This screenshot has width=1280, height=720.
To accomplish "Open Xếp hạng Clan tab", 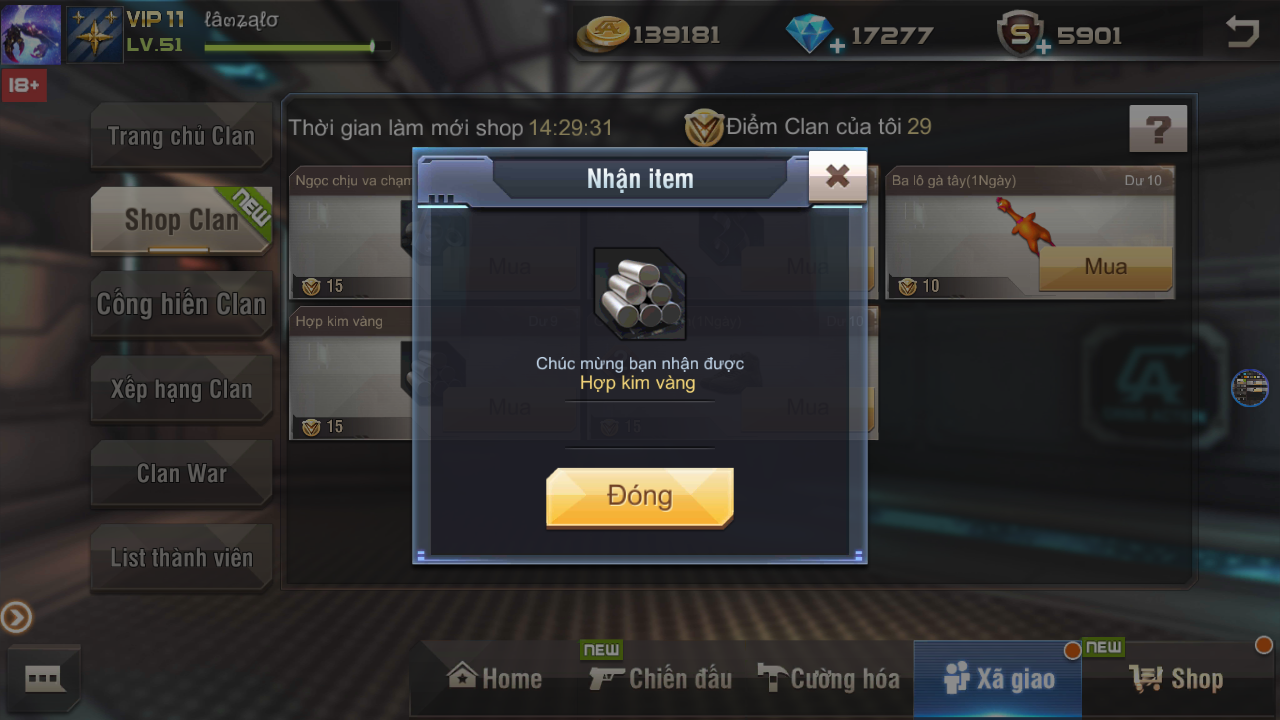I will [181, 389].
